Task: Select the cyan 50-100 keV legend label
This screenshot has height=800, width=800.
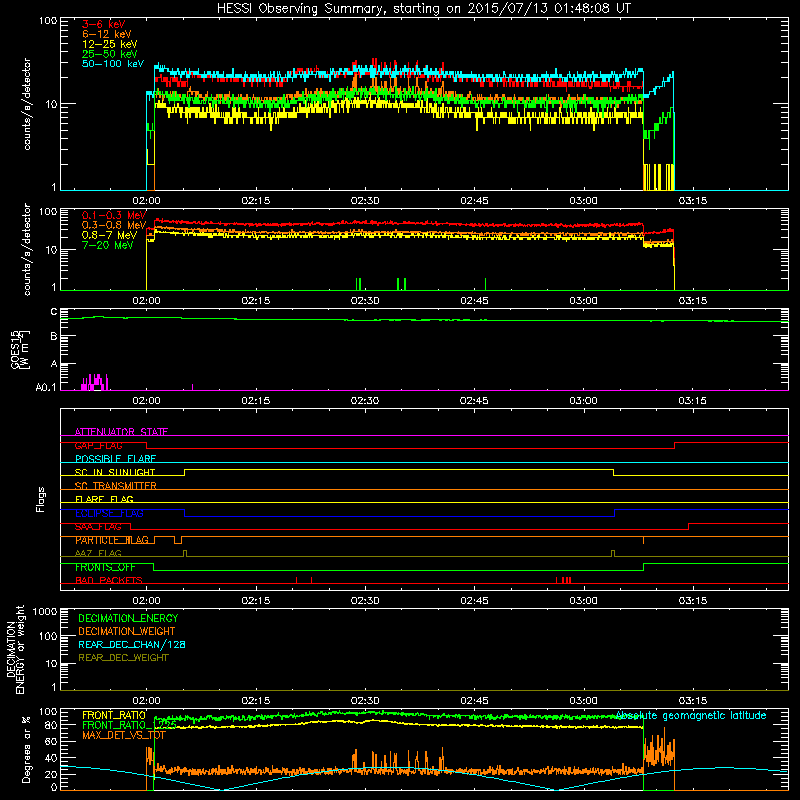Action: coord(113,63)
